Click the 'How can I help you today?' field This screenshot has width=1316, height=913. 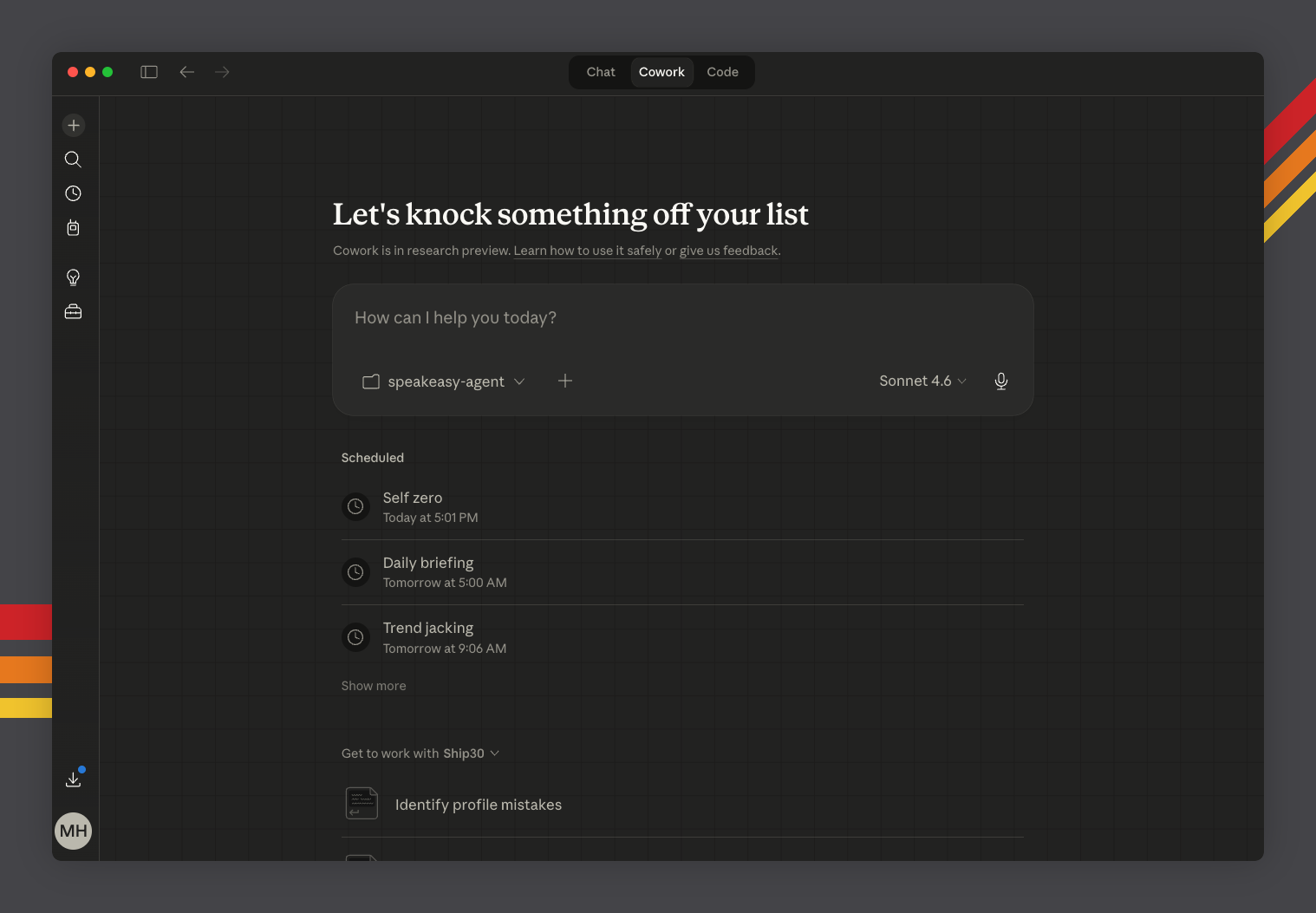tap(681, 318)
